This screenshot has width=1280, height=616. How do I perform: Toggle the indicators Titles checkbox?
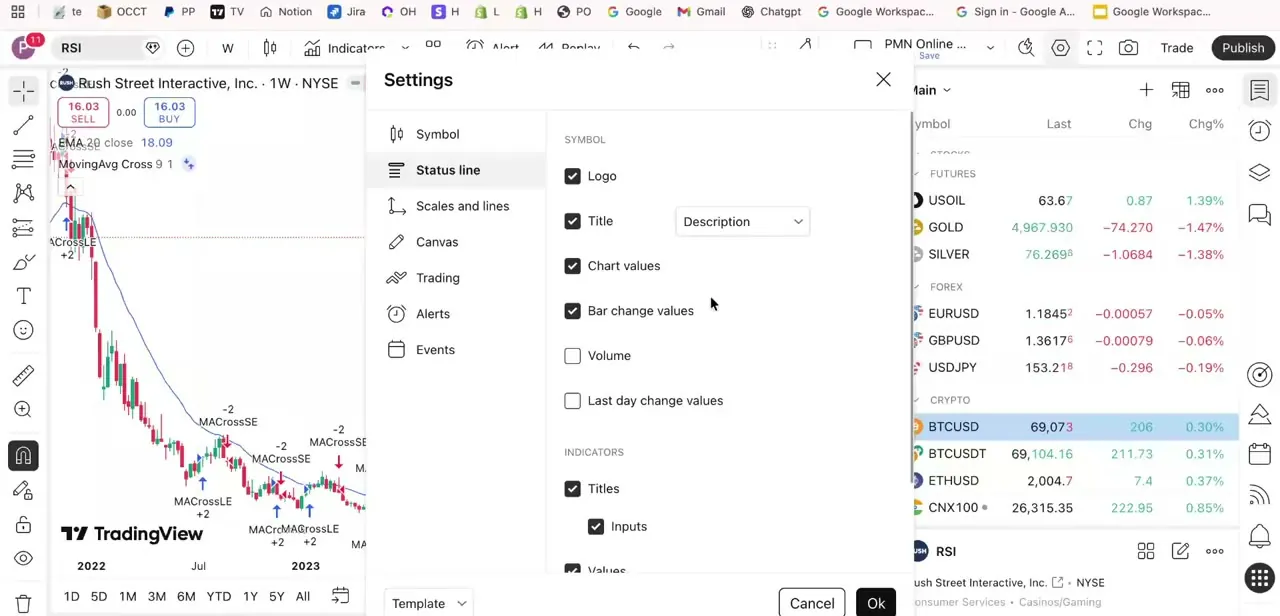572,489
